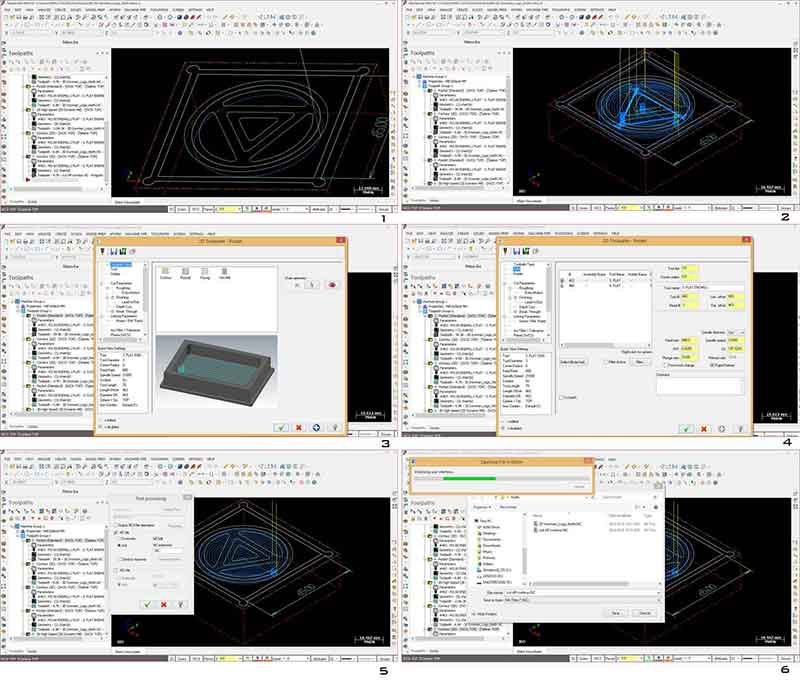Image resolution: width=800 pixels, height=684 pixels.
Task: Click the red chain-display eye icon
Action: tap(332, 285)
